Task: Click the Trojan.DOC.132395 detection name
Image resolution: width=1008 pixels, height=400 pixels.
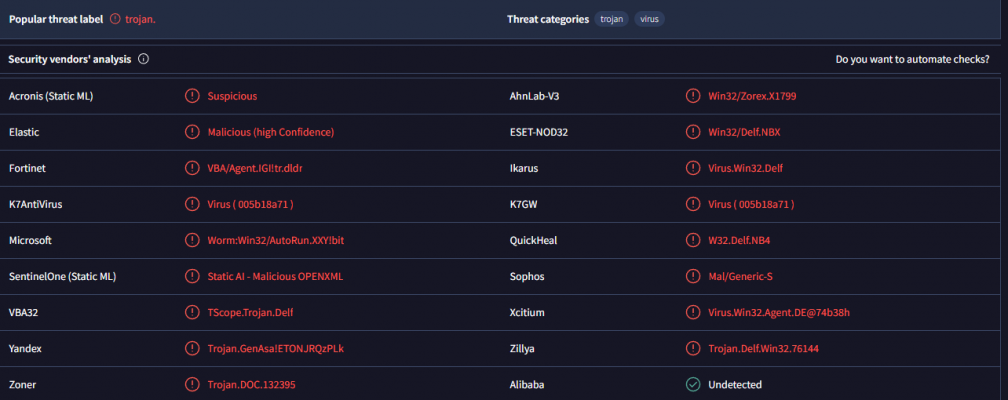Action: (251, 385)
